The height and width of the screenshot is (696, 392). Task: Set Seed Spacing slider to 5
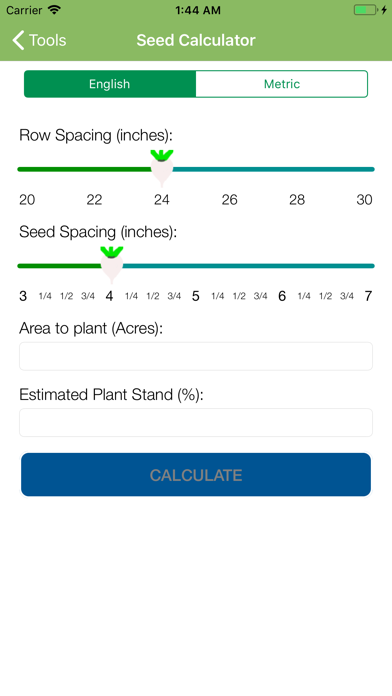click(x=196, y=266)
